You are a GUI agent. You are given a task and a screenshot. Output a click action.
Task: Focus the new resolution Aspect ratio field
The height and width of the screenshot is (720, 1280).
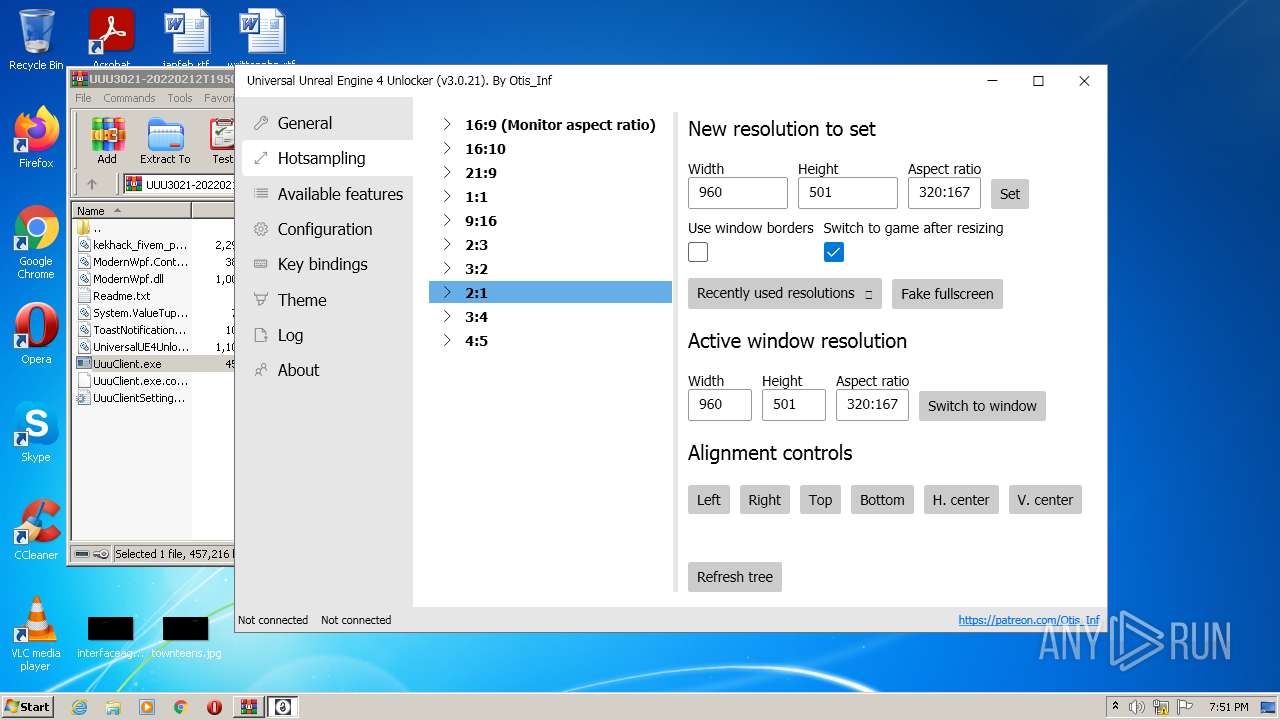click(x=944, y=193)
